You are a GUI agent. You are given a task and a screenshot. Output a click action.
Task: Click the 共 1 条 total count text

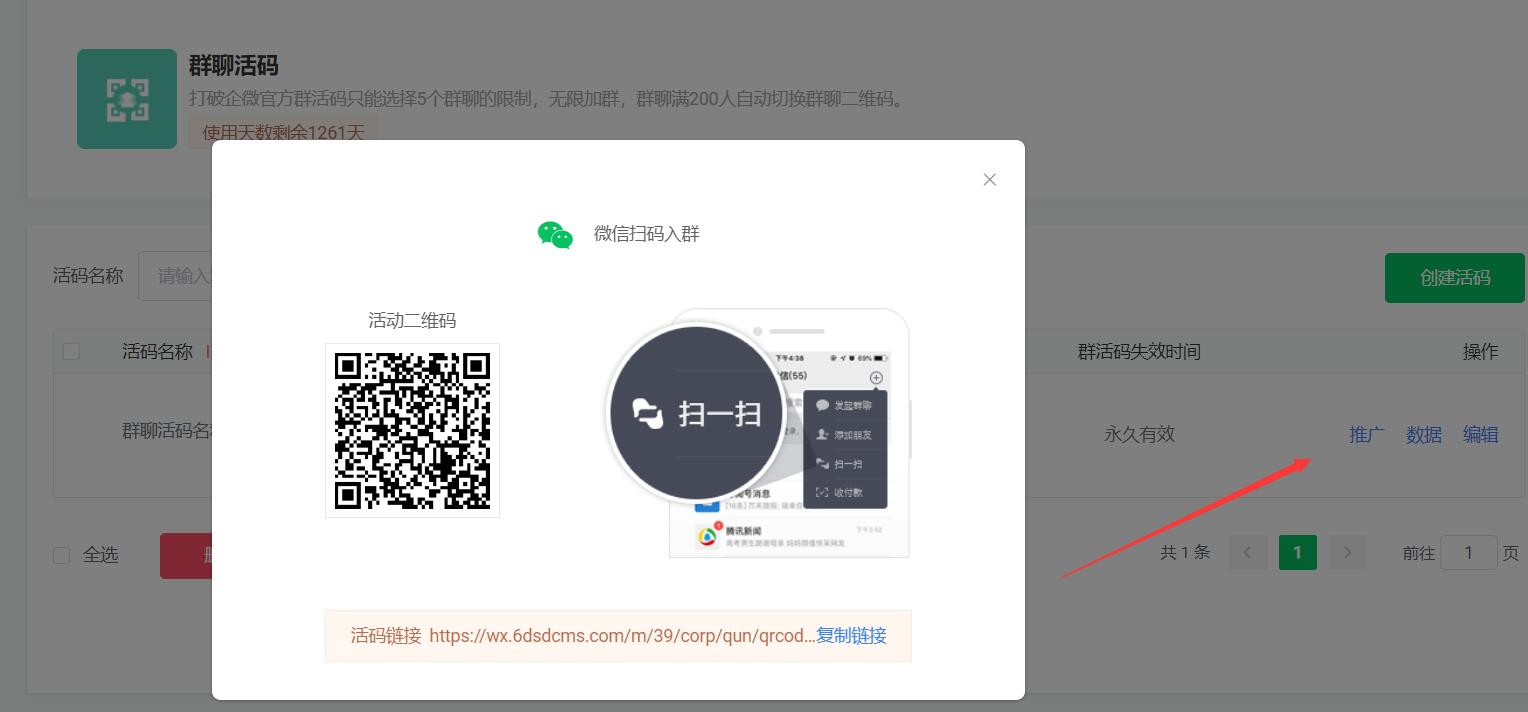1185,552
